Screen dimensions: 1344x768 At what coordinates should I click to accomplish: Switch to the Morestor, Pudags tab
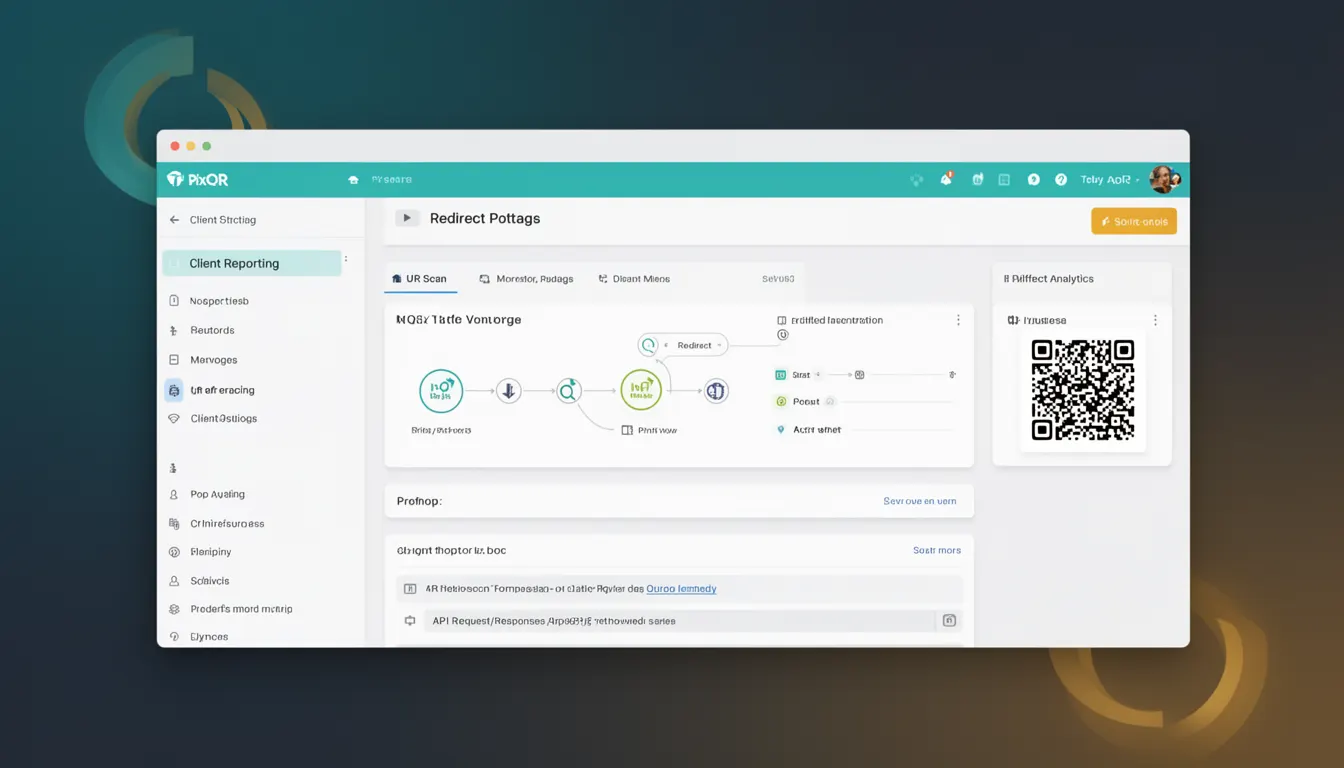coord(527,279)
